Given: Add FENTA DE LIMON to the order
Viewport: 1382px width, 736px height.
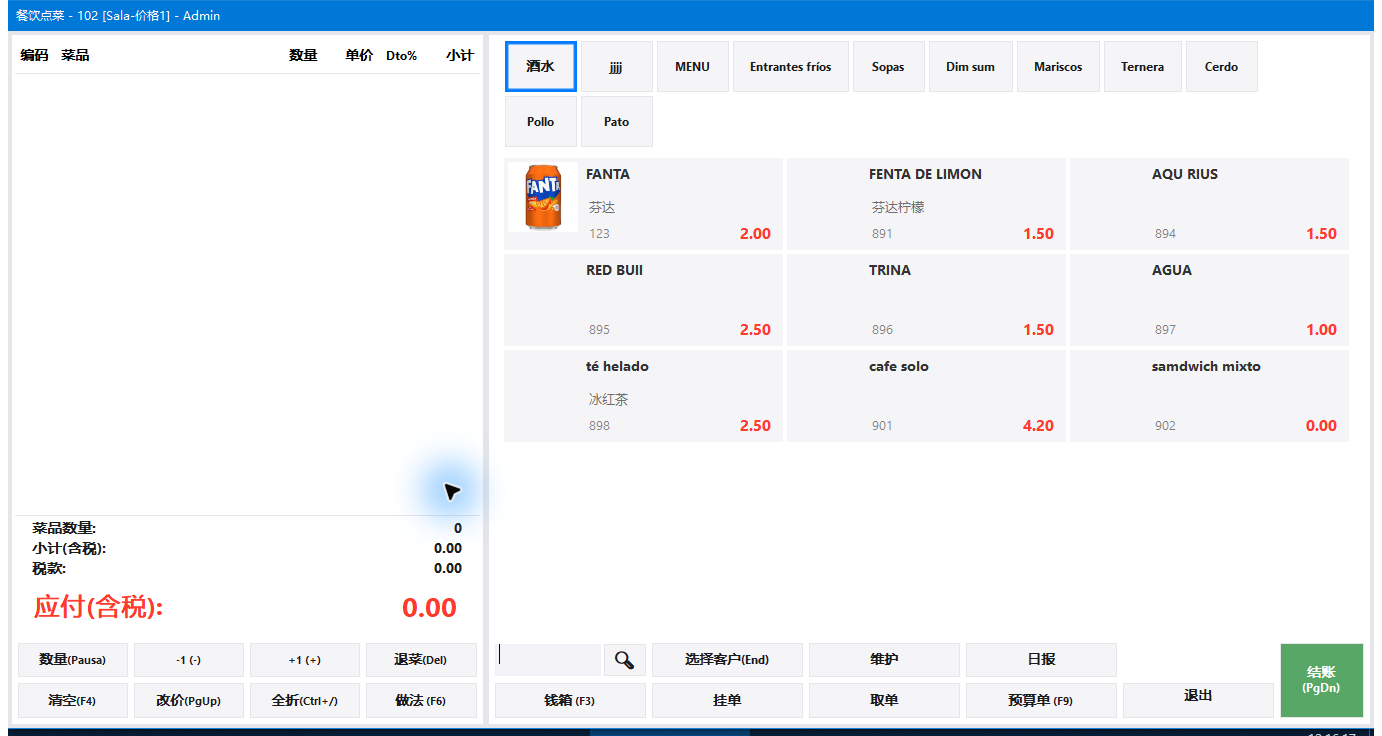Looking at the screenshot, I should pos(926,204).
